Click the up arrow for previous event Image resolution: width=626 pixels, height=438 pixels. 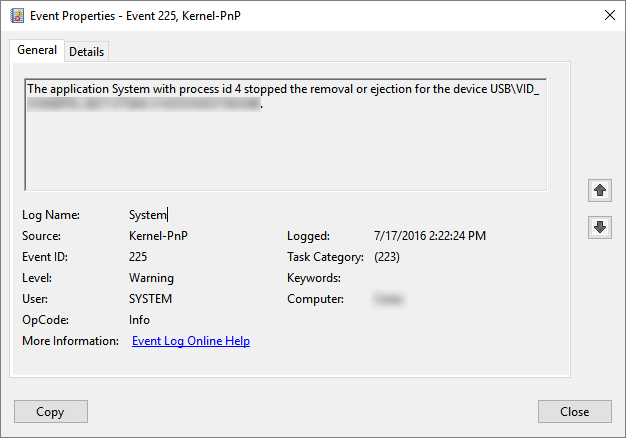tap(600, 189)
